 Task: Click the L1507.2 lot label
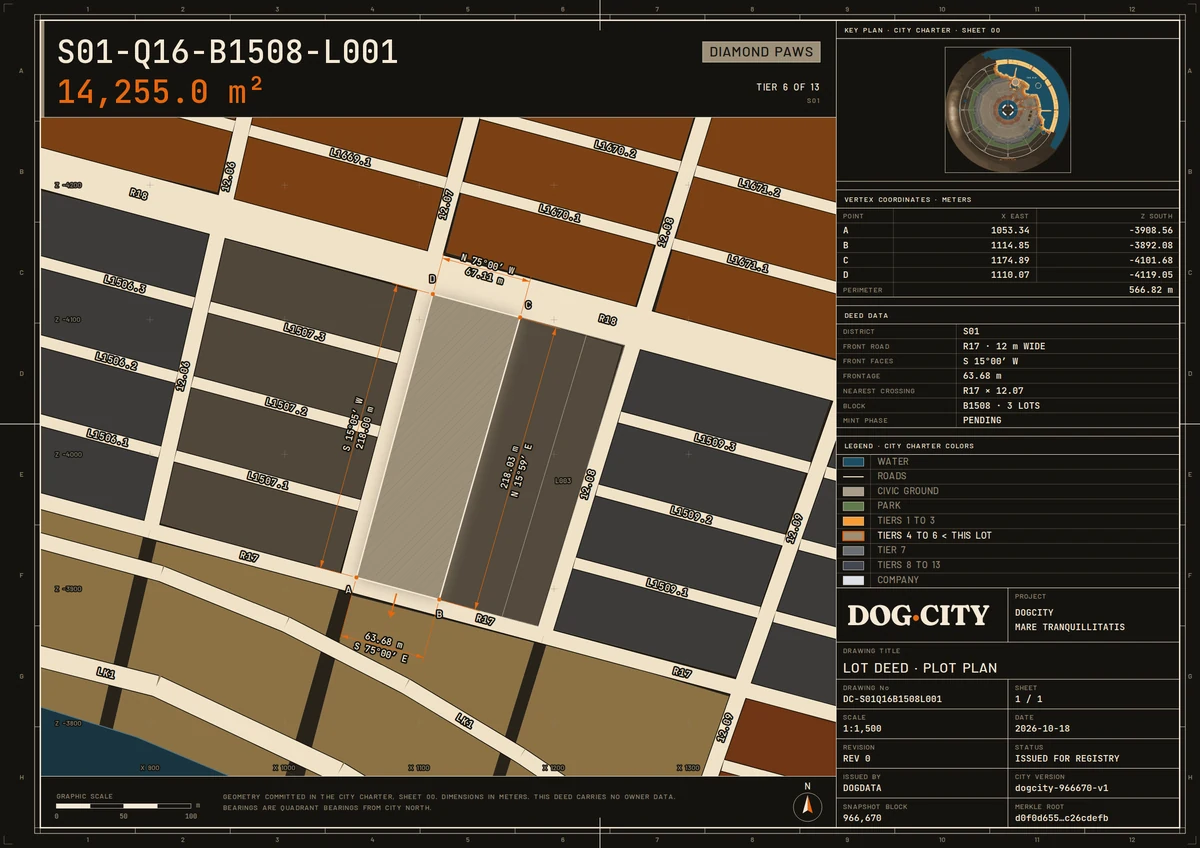[x=286, y=407]
